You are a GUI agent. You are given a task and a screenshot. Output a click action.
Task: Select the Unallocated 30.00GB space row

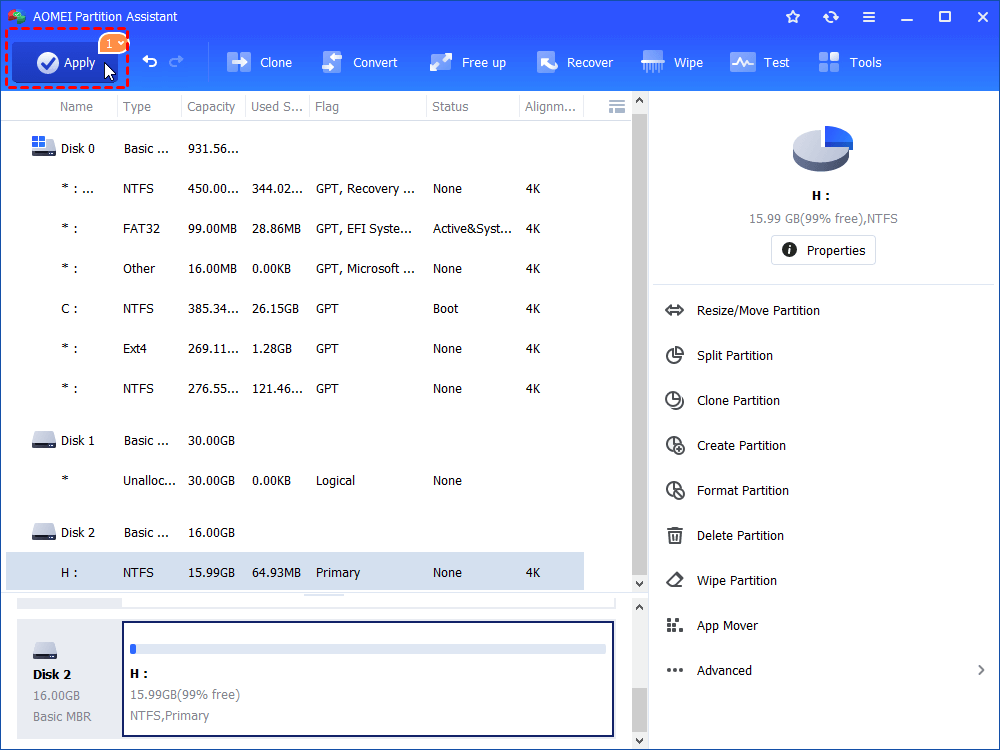point(295,481)
